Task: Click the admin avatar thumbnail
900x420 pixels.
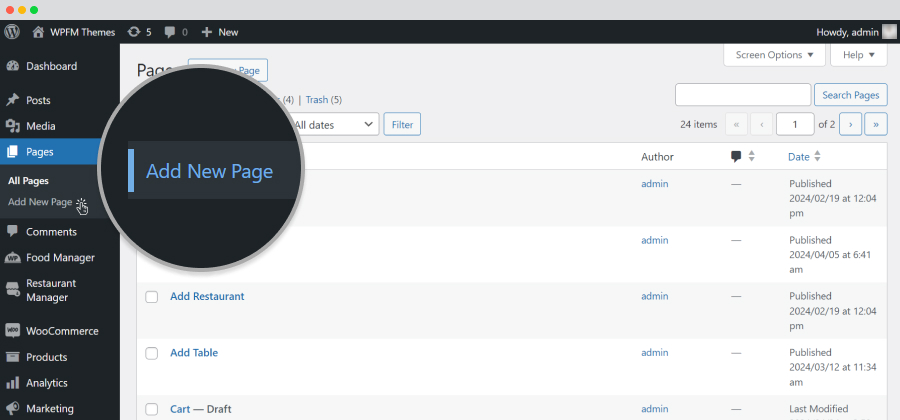Action: (x=889, y=32)
